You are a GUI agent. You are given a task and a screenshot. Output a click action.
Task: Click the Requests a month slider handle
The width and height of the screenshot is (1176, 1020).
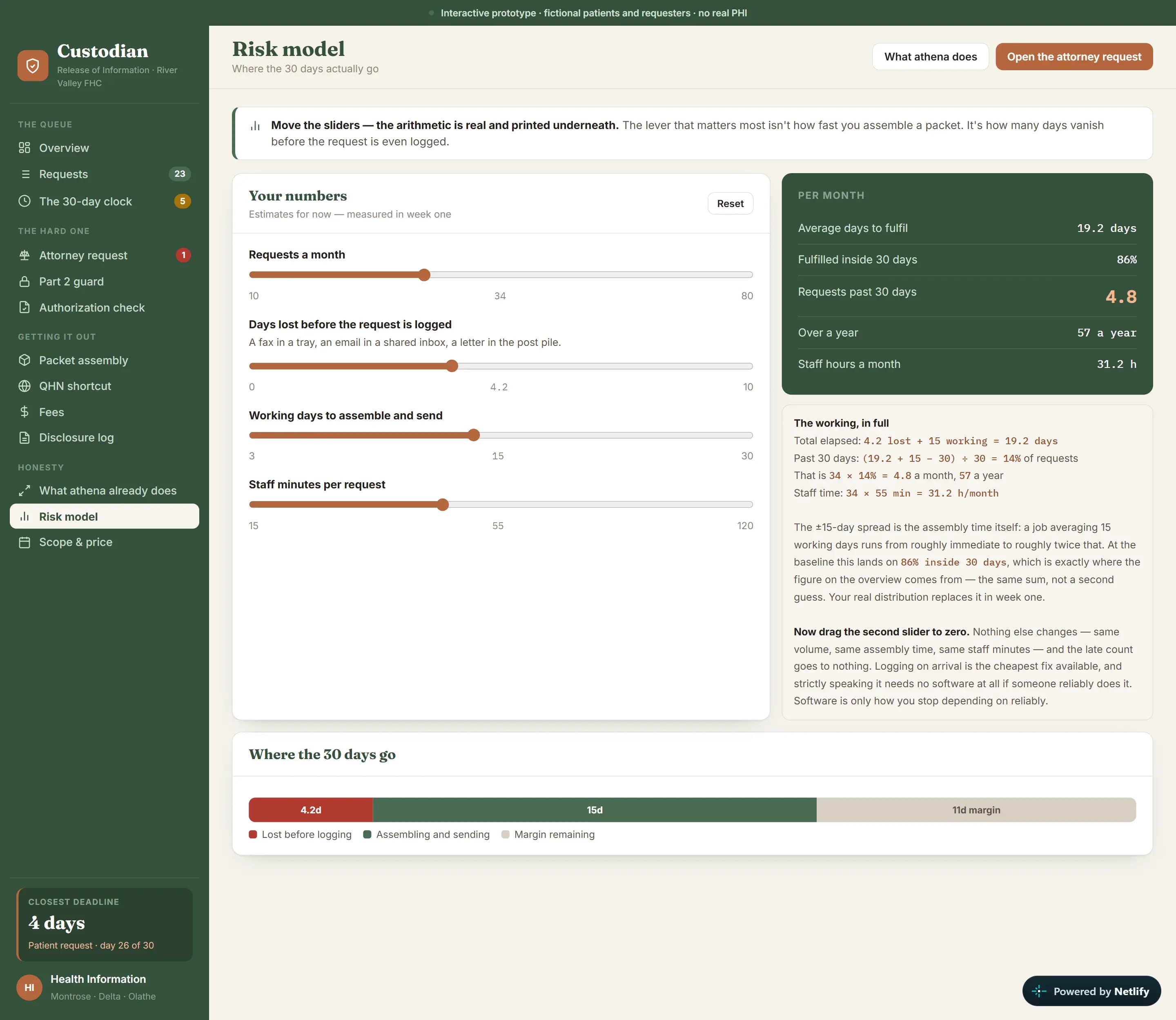[x=424, y=275]
